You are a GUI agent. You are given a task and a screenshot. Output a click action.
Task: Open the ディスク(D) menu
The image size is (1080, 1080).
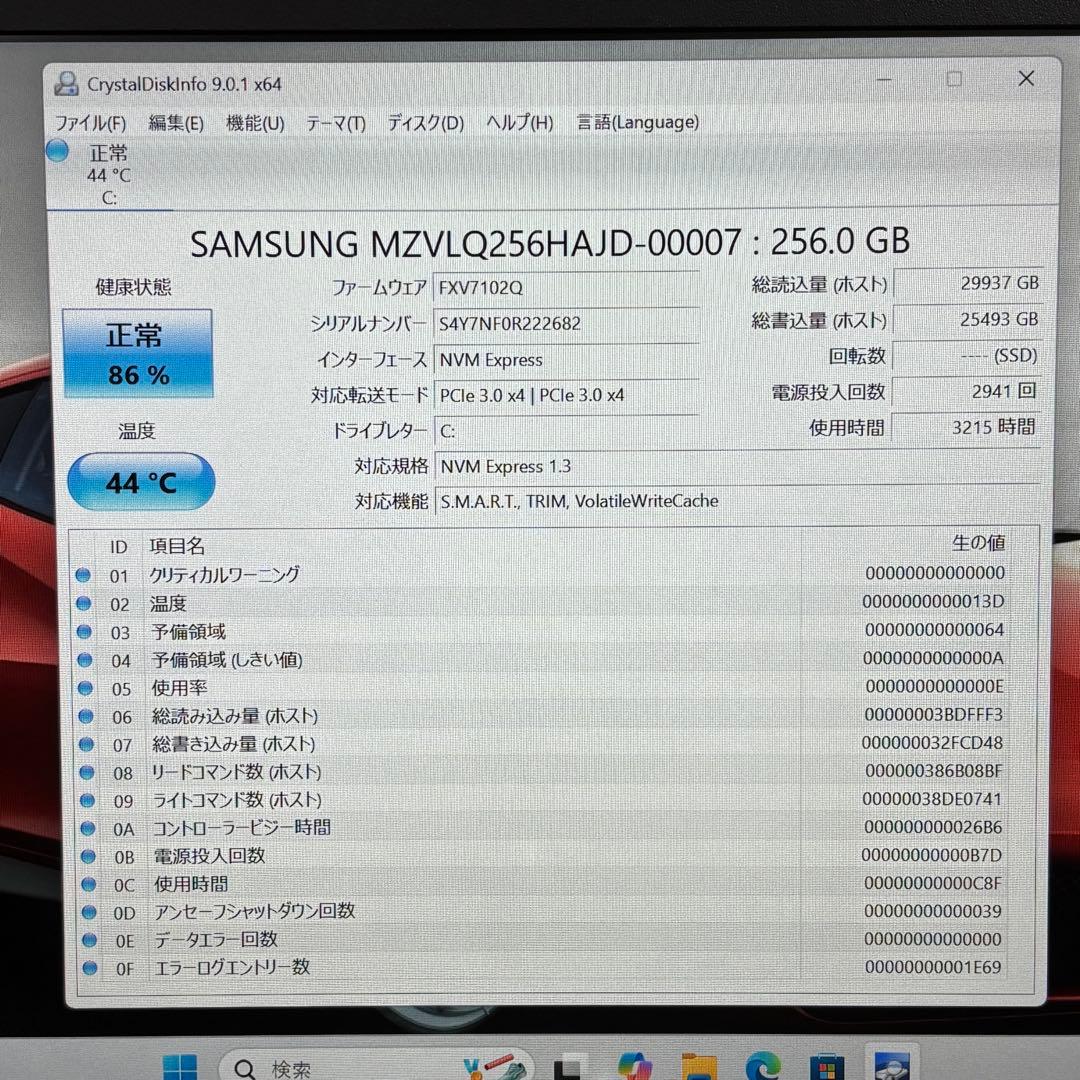(424, 122)
